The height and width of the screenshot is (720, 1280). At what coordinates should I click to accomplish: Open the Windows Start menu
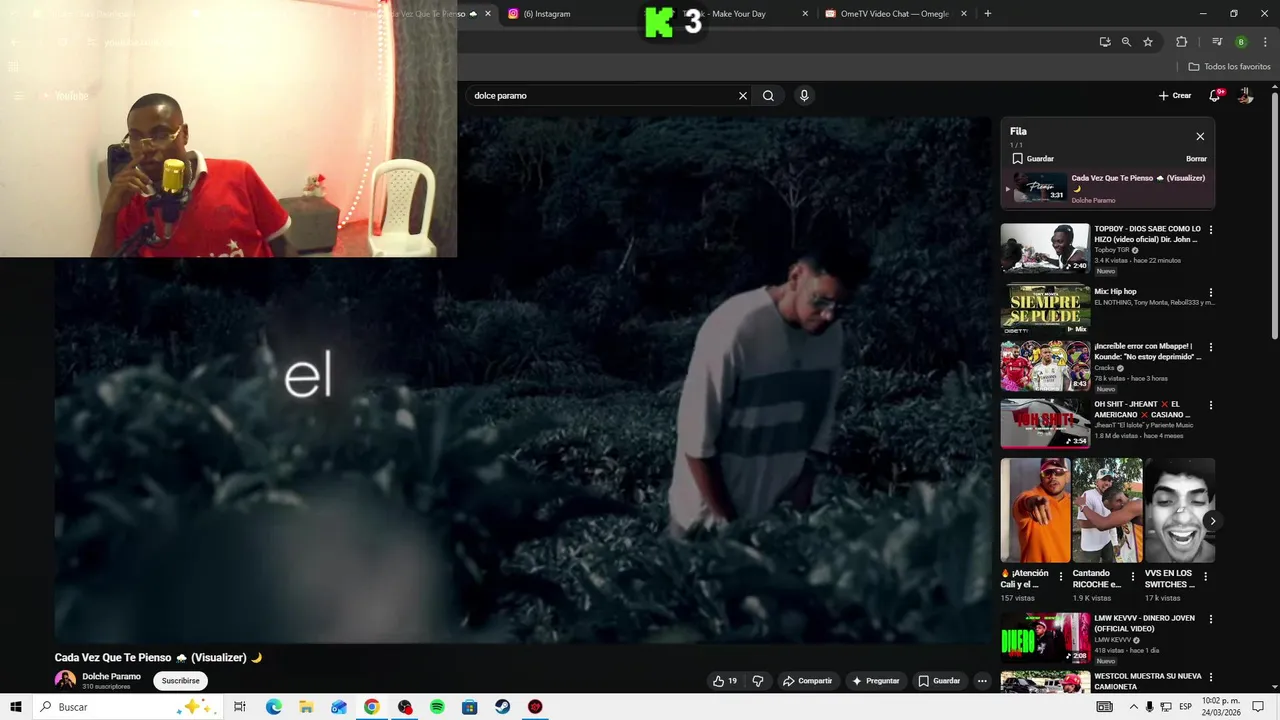pos(16,707)
